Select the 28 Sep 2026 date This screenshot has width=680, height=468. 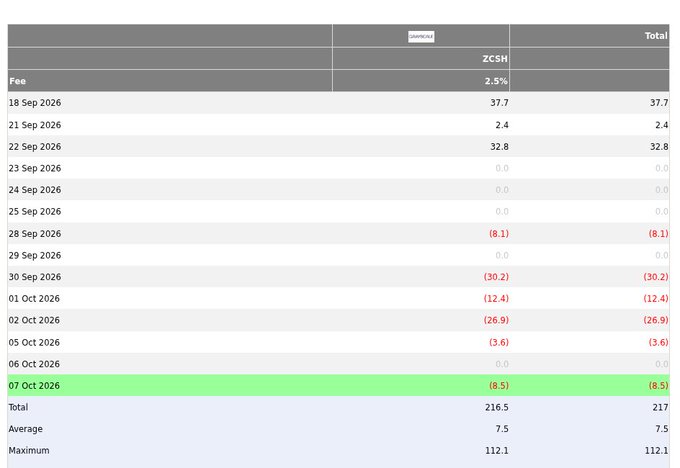[35, 233]
